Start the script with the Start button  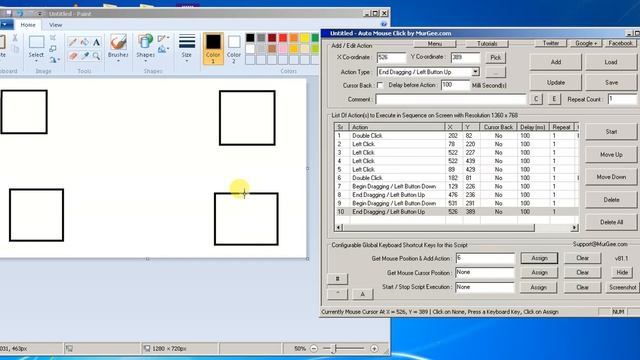click(x=611, y=132)
